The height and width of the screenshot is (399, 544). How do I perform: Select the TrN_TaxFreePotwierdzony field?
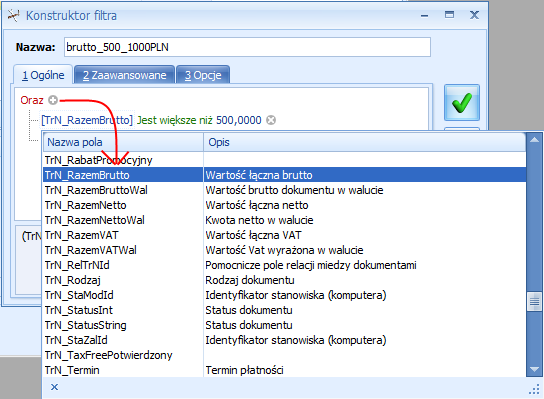(x=109, y=355)
